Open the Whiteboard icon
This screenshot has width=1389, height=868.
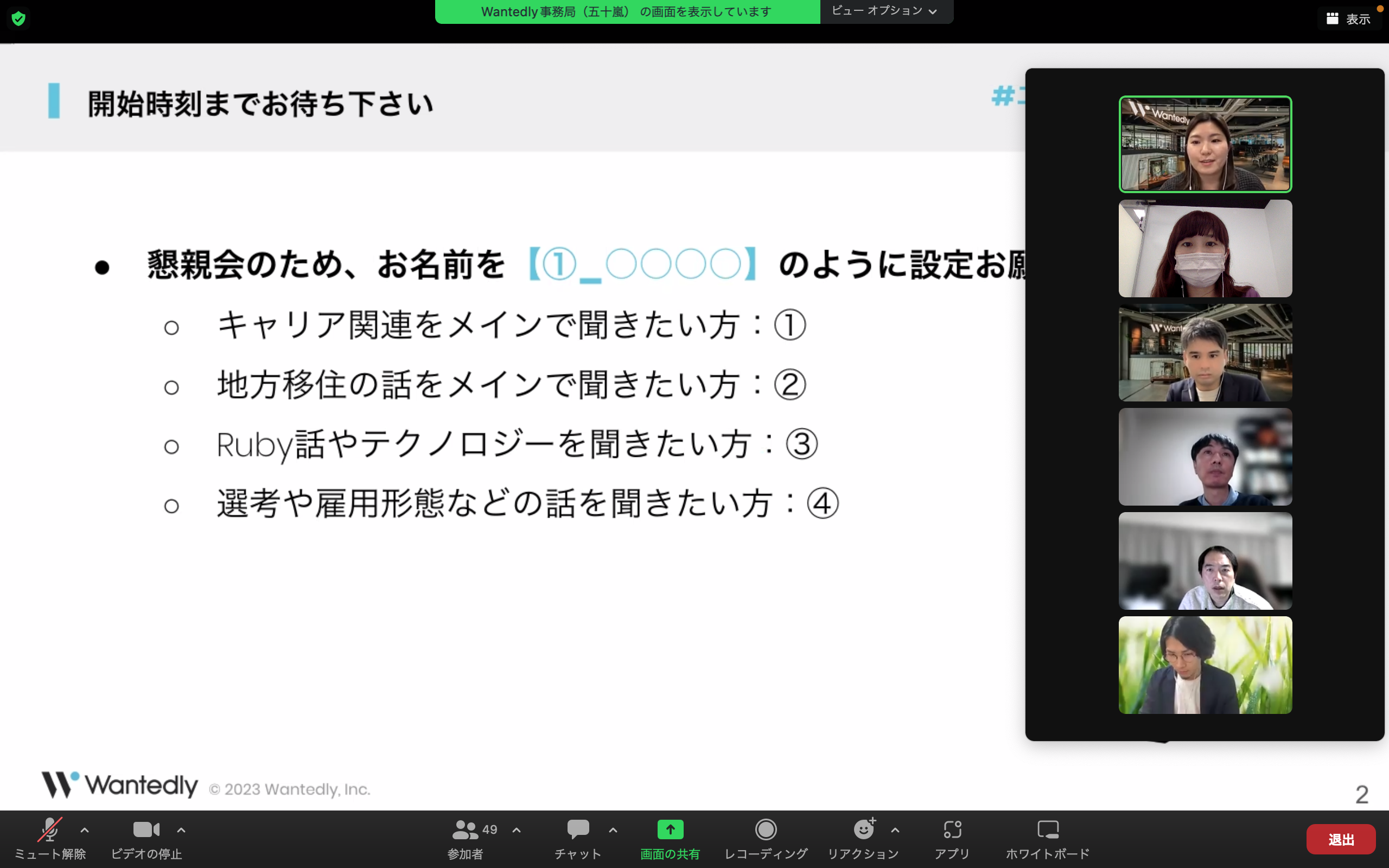tap(1048, 829)
